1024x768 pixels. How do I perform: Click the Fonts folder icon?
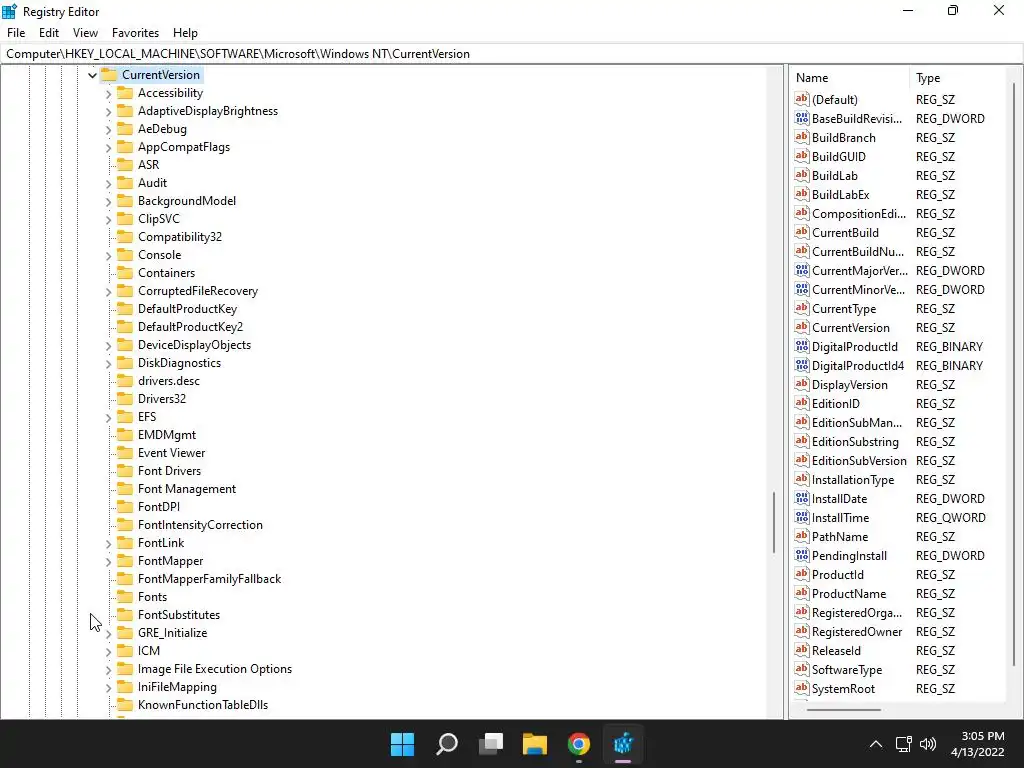(x=125, y=596)
